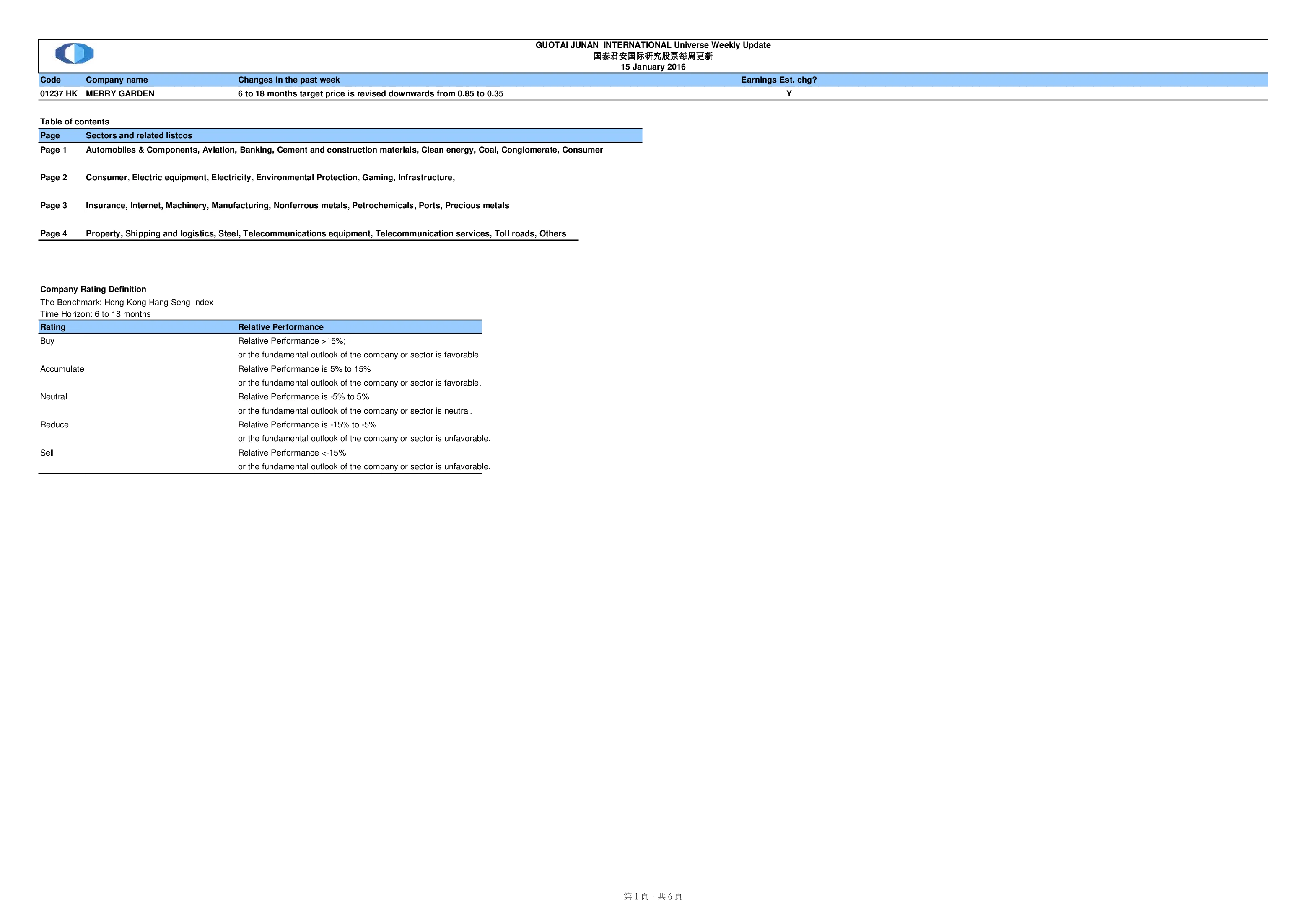The width and height of the screenshot is (1307, 924).
Task: Click 'Relative Performance is -5% to 5%'
Action: tap(303, 396)
